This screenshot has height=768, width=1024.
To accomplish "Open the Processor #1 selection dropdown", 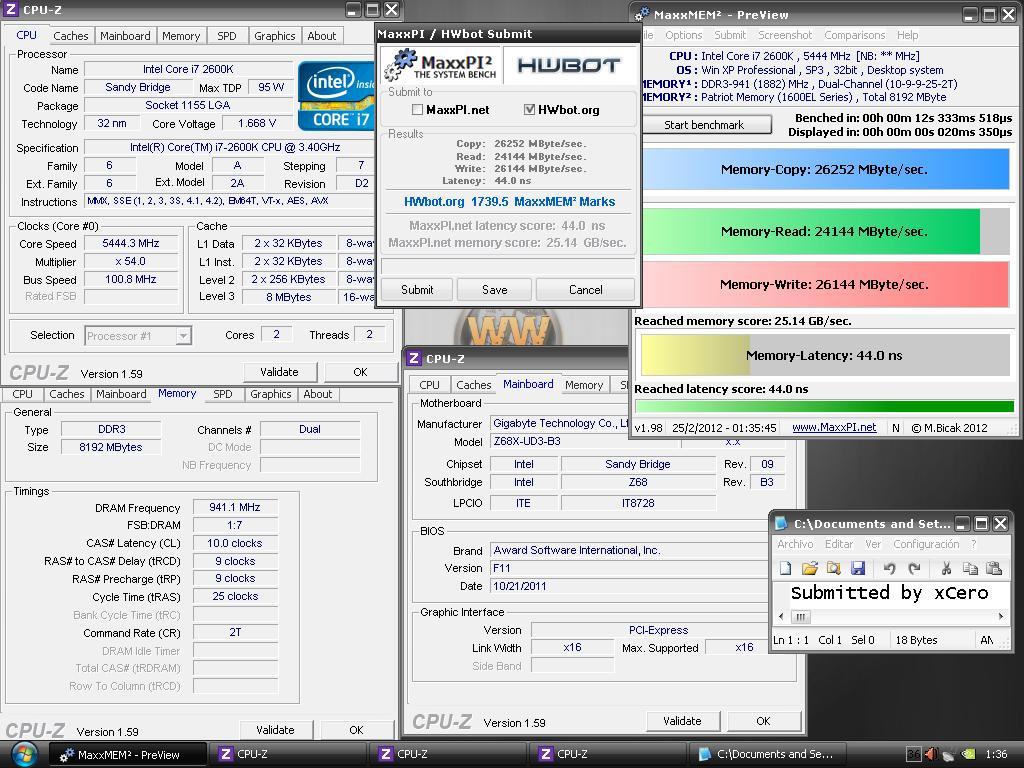I will point(184,336).
